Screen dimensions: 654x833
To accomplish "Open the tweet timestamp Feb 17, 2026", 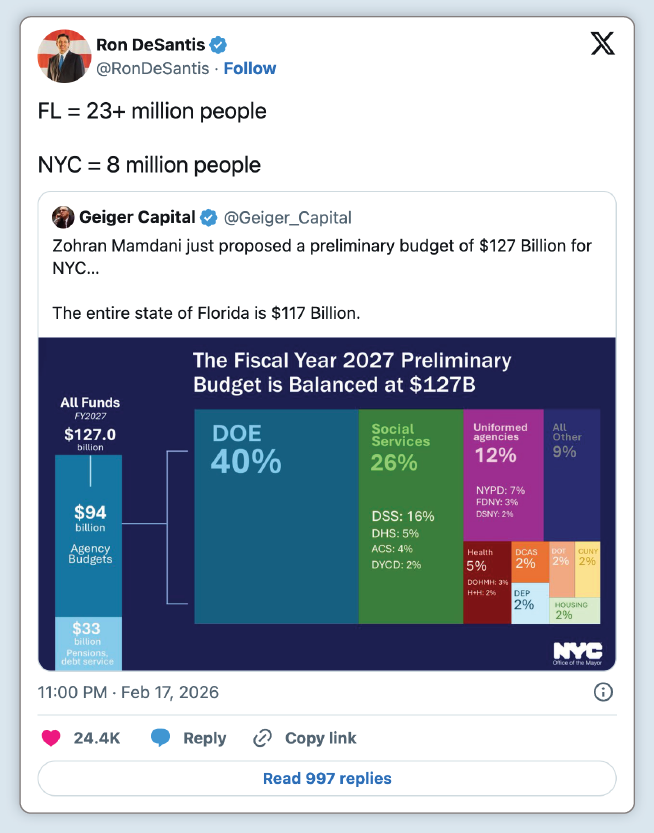I will tap(128, 692).
